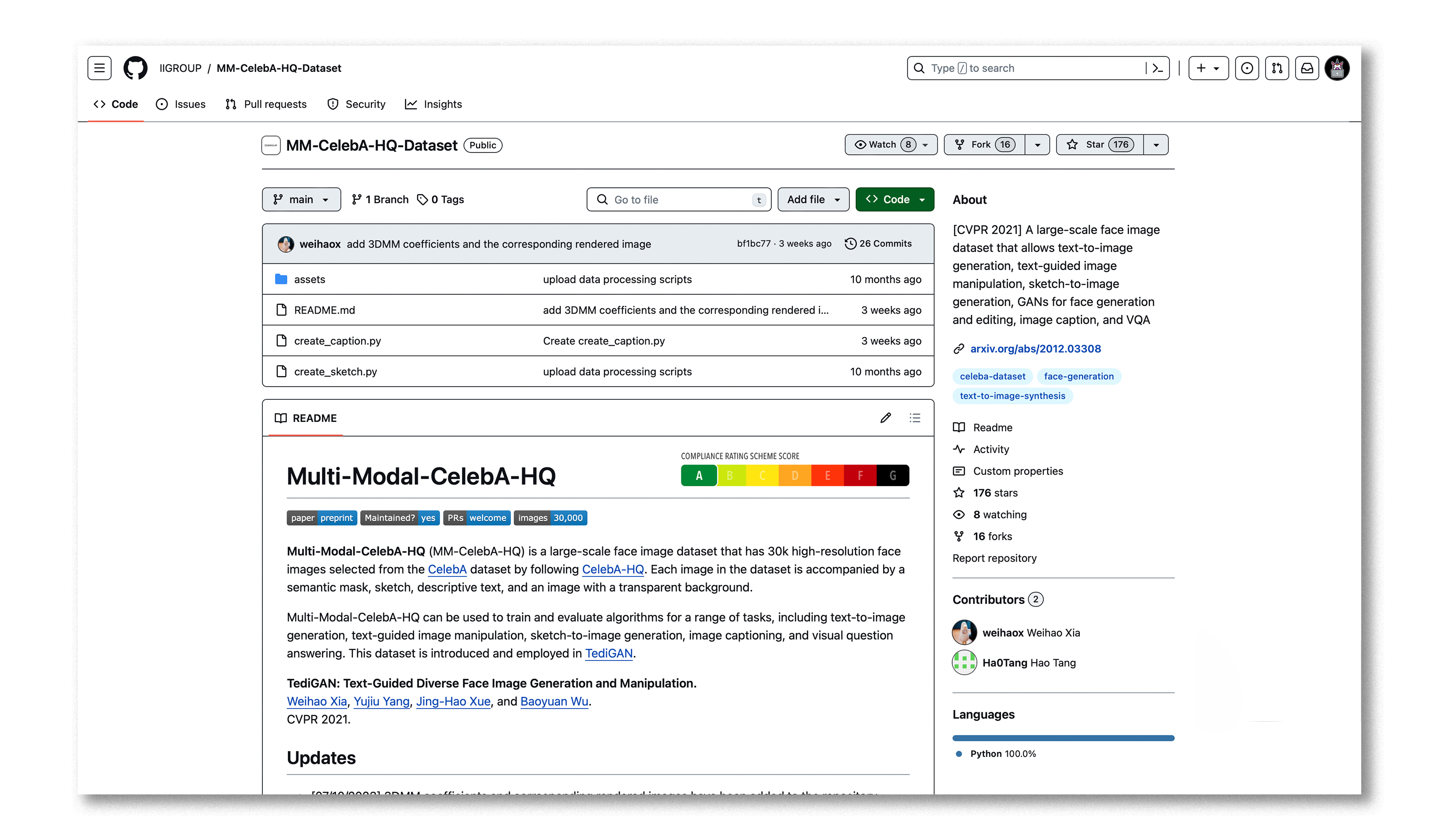
Task: Open the star lists dropdown arrow
Action: 1156,144
